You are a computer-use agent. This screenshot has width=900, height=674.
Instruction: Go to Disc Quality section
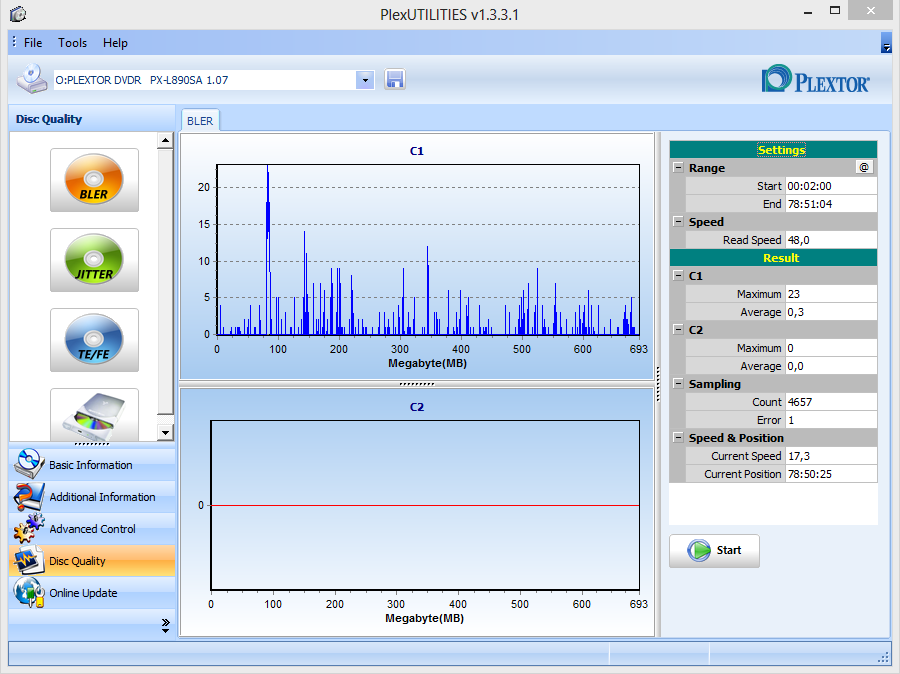coord(92,561)
